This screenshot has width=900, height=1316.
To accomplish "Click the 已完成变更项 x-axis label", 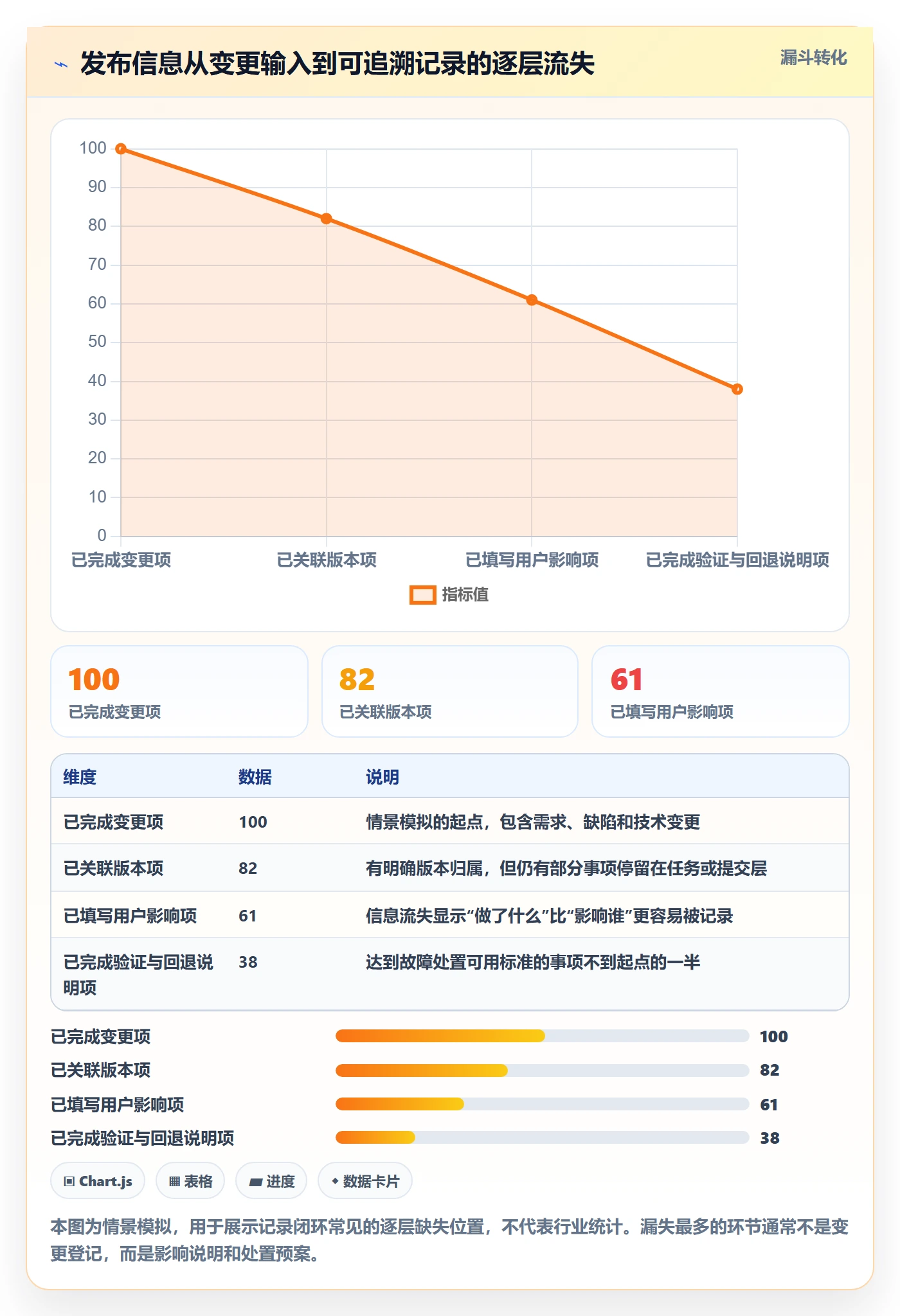I will [x=121, y=560].
